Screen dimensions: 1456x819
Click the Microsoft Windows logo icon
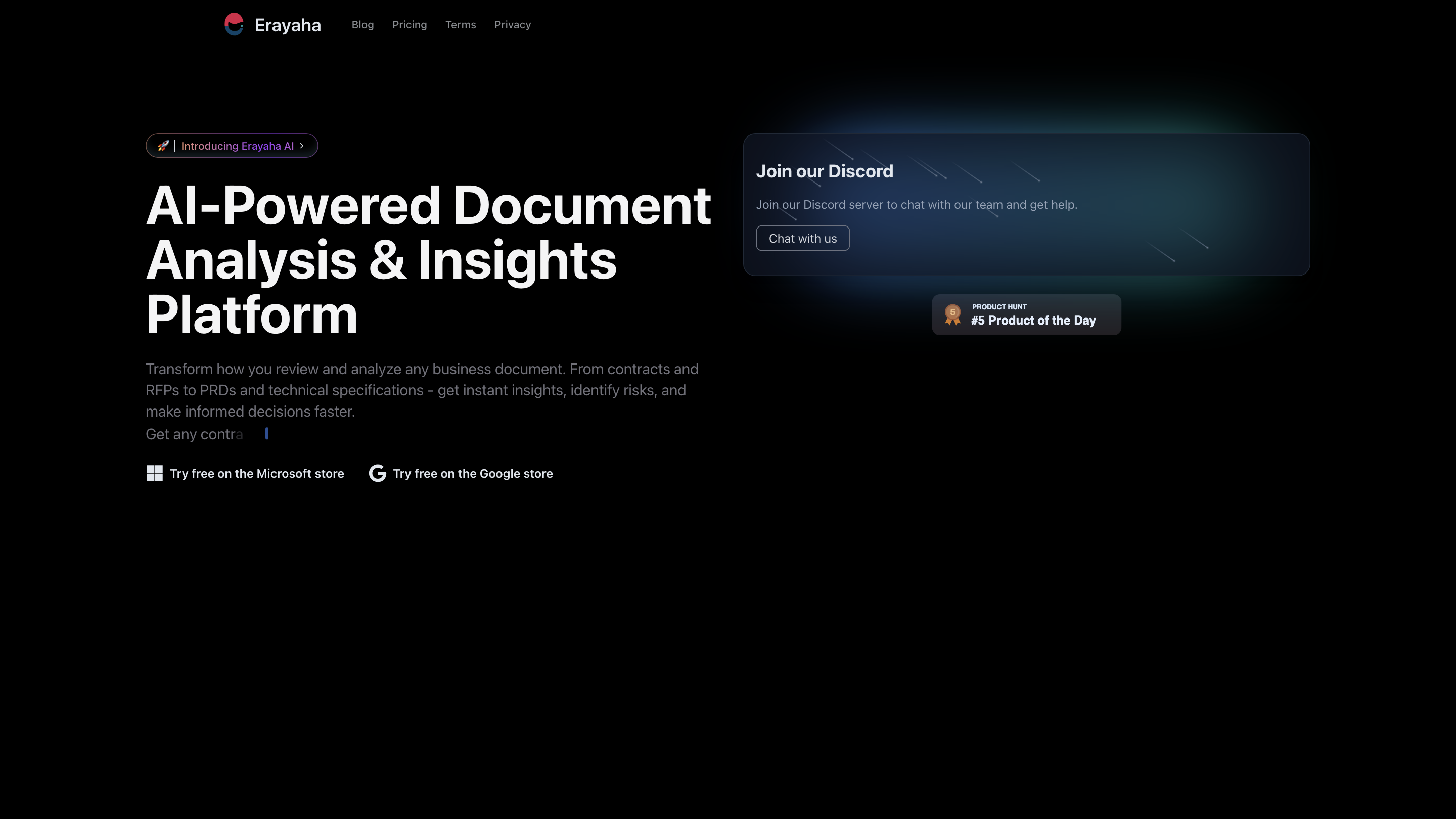point(154,474)
